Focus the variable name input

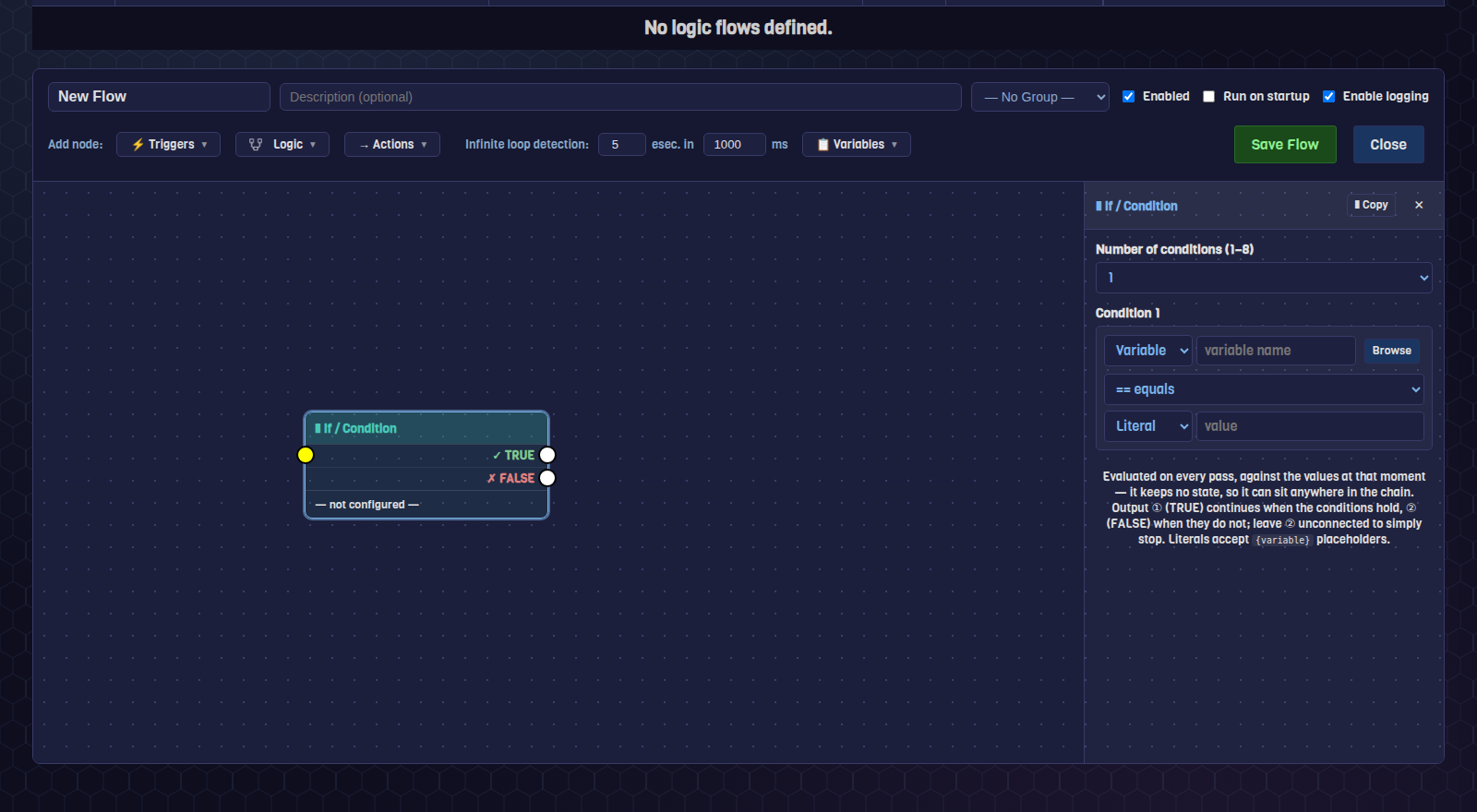(x=1276, y=351)
